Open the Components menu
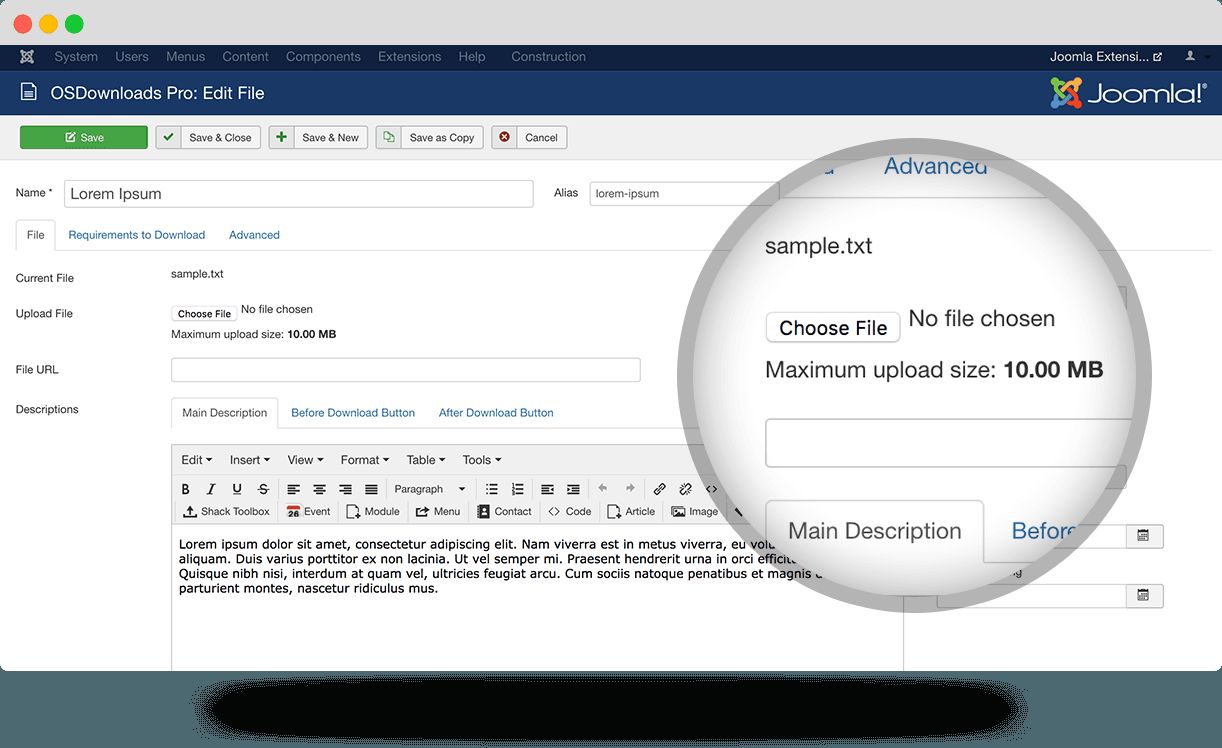Screen dimensions: 1222x748 [323, 57]
